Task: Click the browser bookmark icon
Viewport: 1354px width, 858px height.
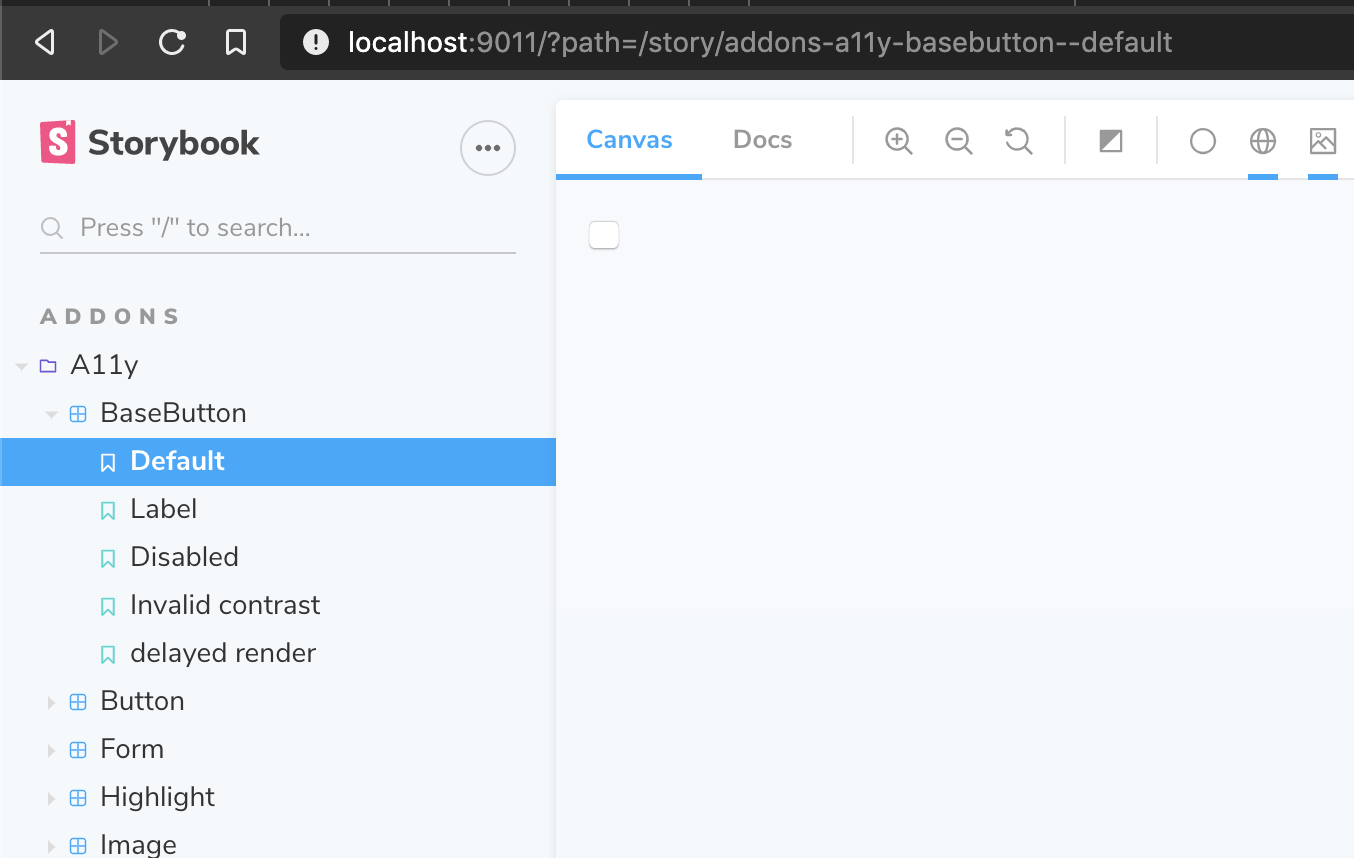Action: (x=236, y=42)
